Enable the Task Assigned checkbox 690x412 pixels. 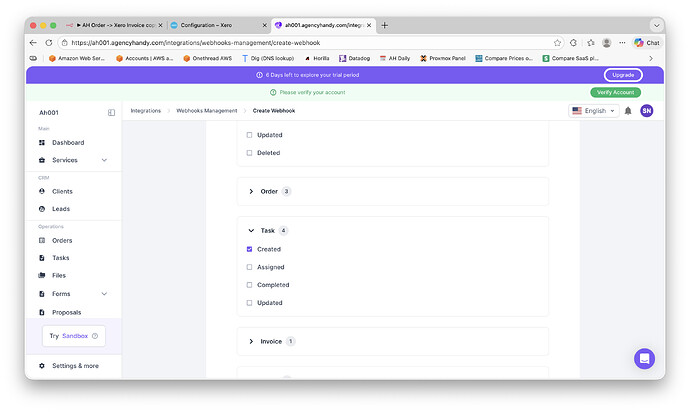click(x=249, y=267)
